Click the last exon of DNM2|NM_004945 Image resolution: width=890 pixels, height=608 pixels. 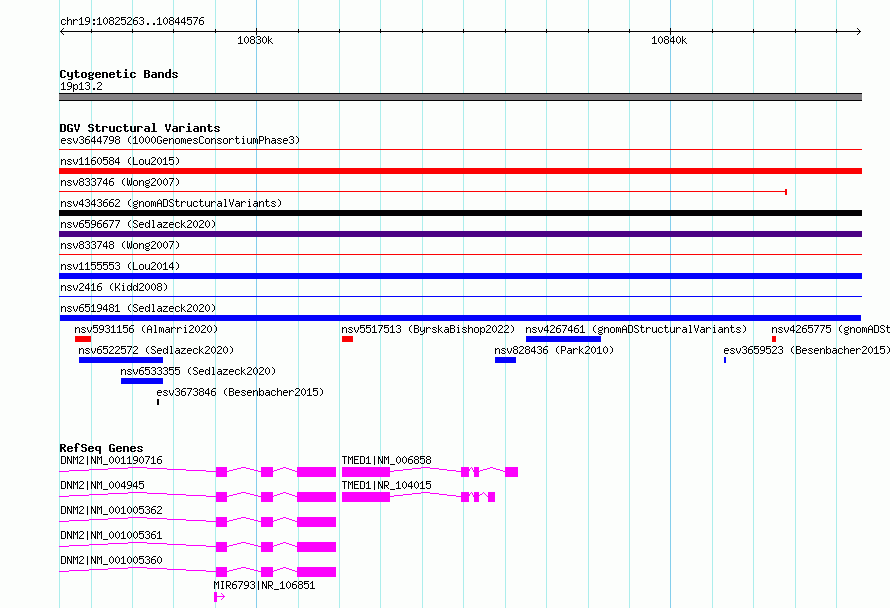[x=316, y=497]
